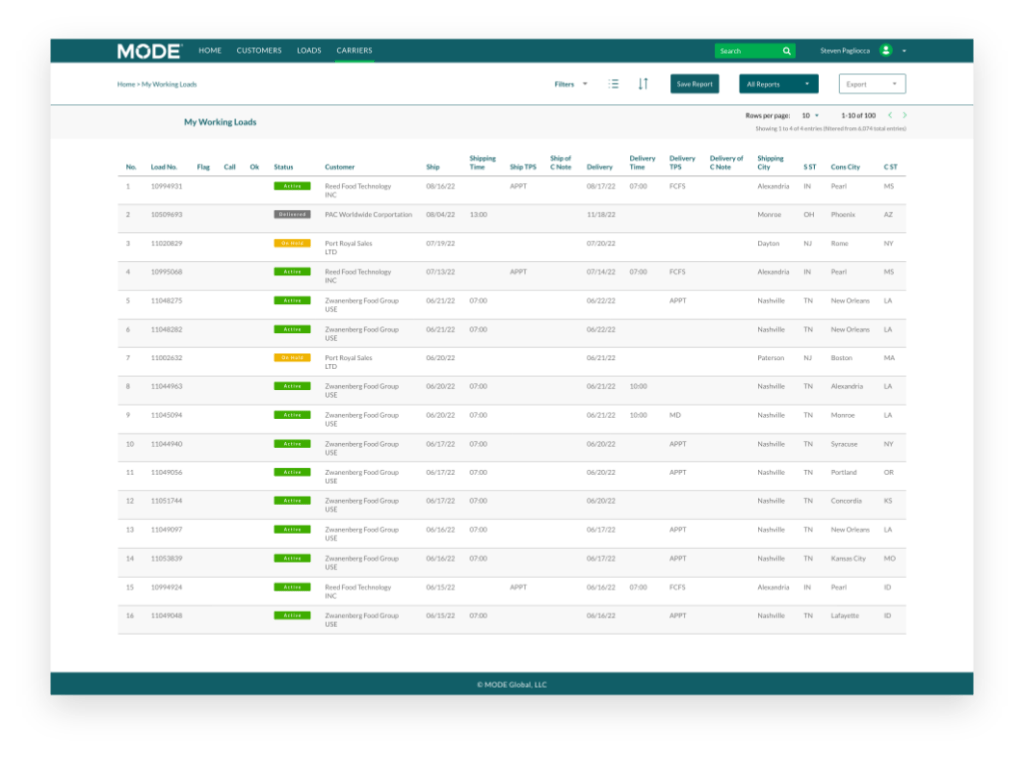Open the Export dropdown
This screenshot has width=1024, height=757.
coord(872,84)
